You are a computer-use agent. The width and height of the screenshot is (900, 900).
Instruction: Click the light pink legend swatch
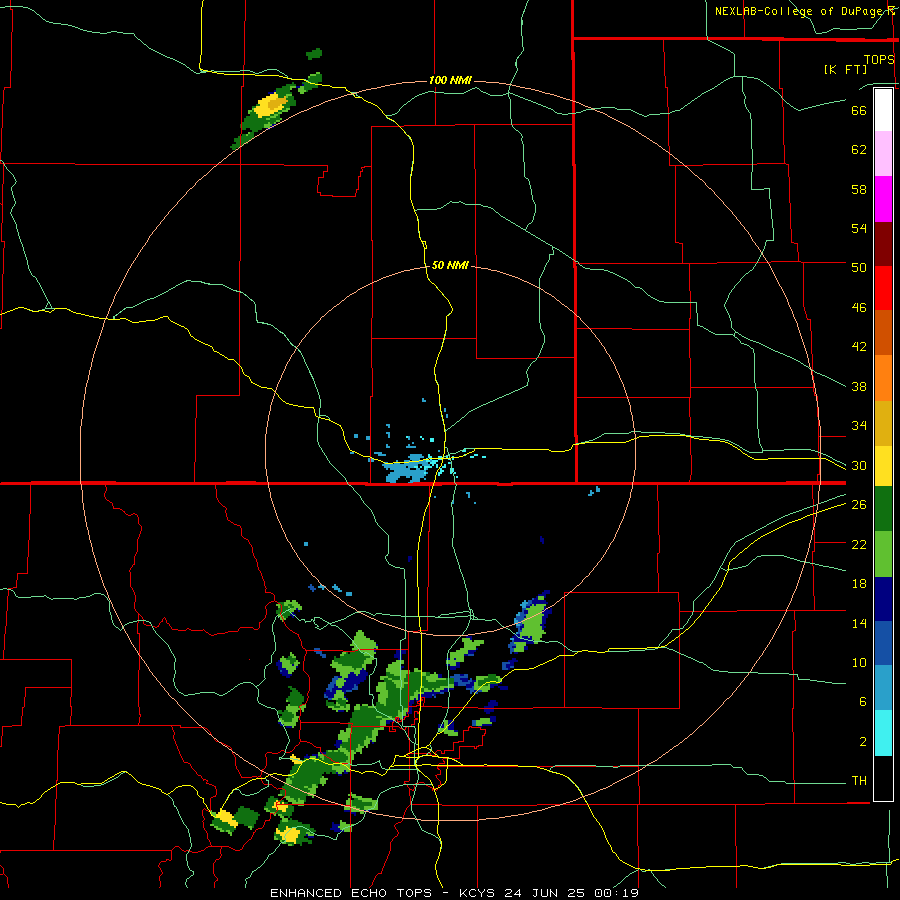point(883,153)
